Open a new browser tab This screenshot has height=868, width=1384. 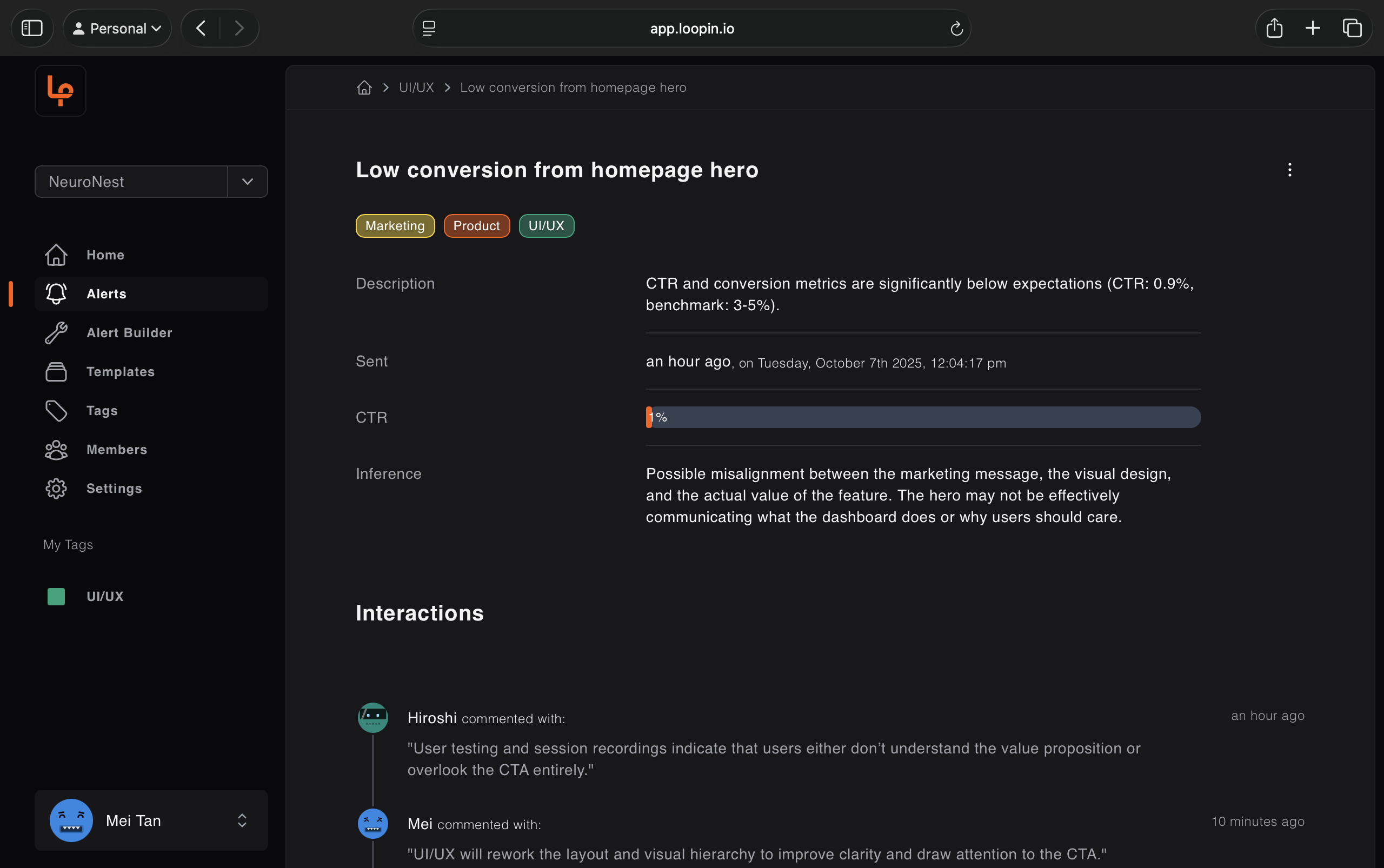click(1313, 28)
